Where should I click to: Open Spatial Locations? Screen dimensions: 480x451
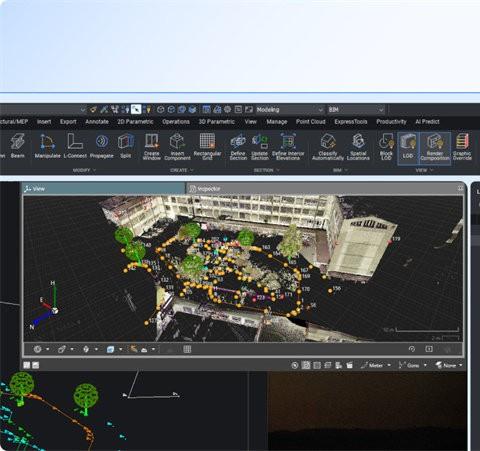(x=358, y=147)
